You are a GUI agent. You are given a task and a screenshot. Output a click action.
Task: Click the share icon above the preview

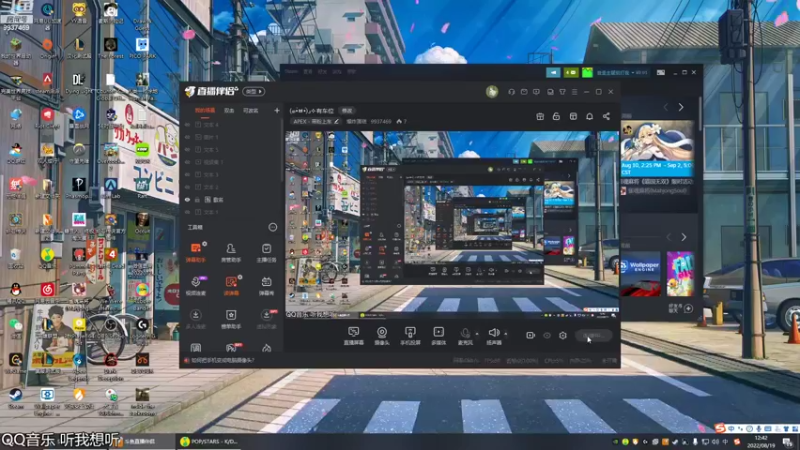pos(606,116)
